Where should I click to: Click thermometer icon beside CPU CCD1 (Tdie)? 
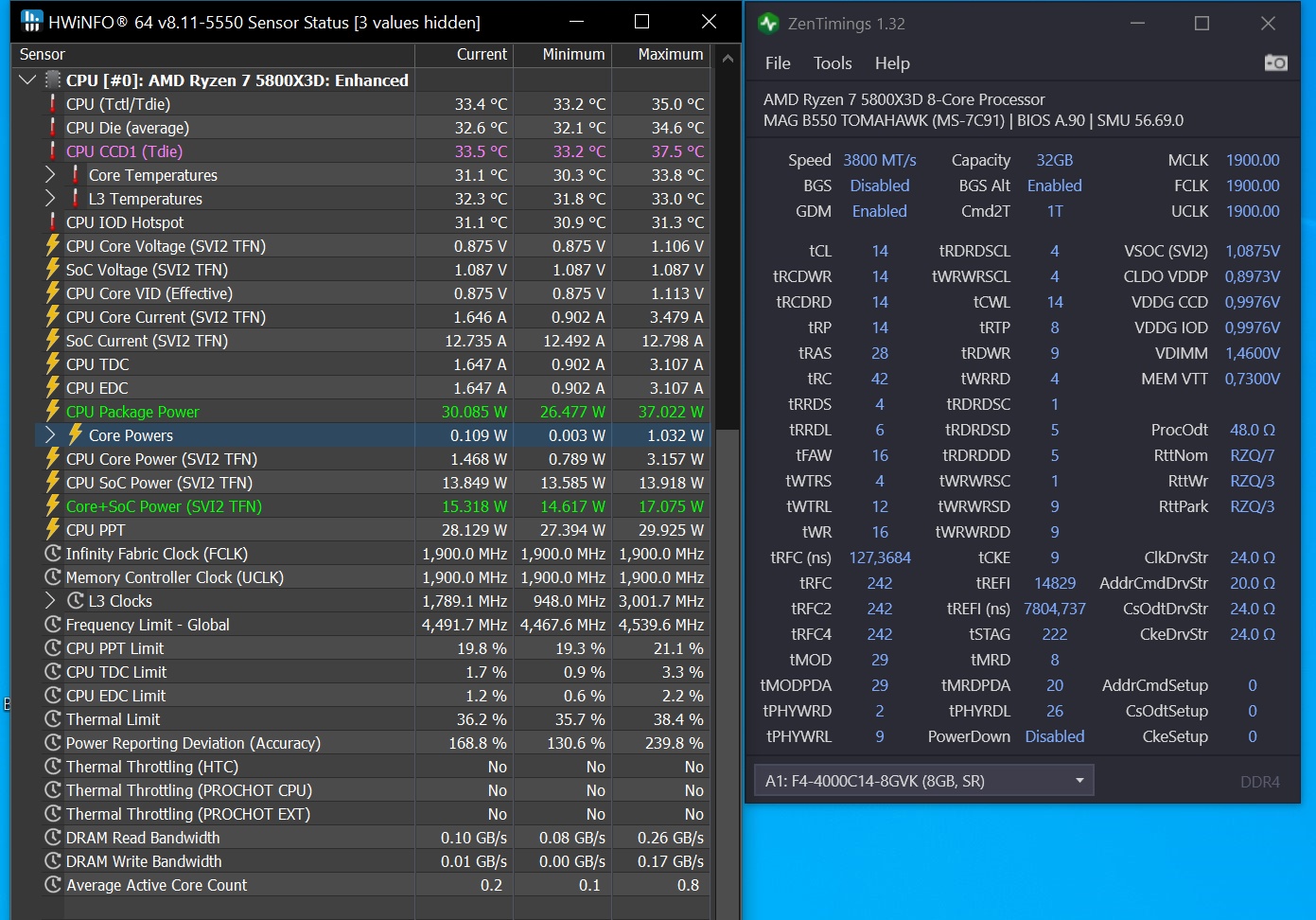click(x=53, y=151)
